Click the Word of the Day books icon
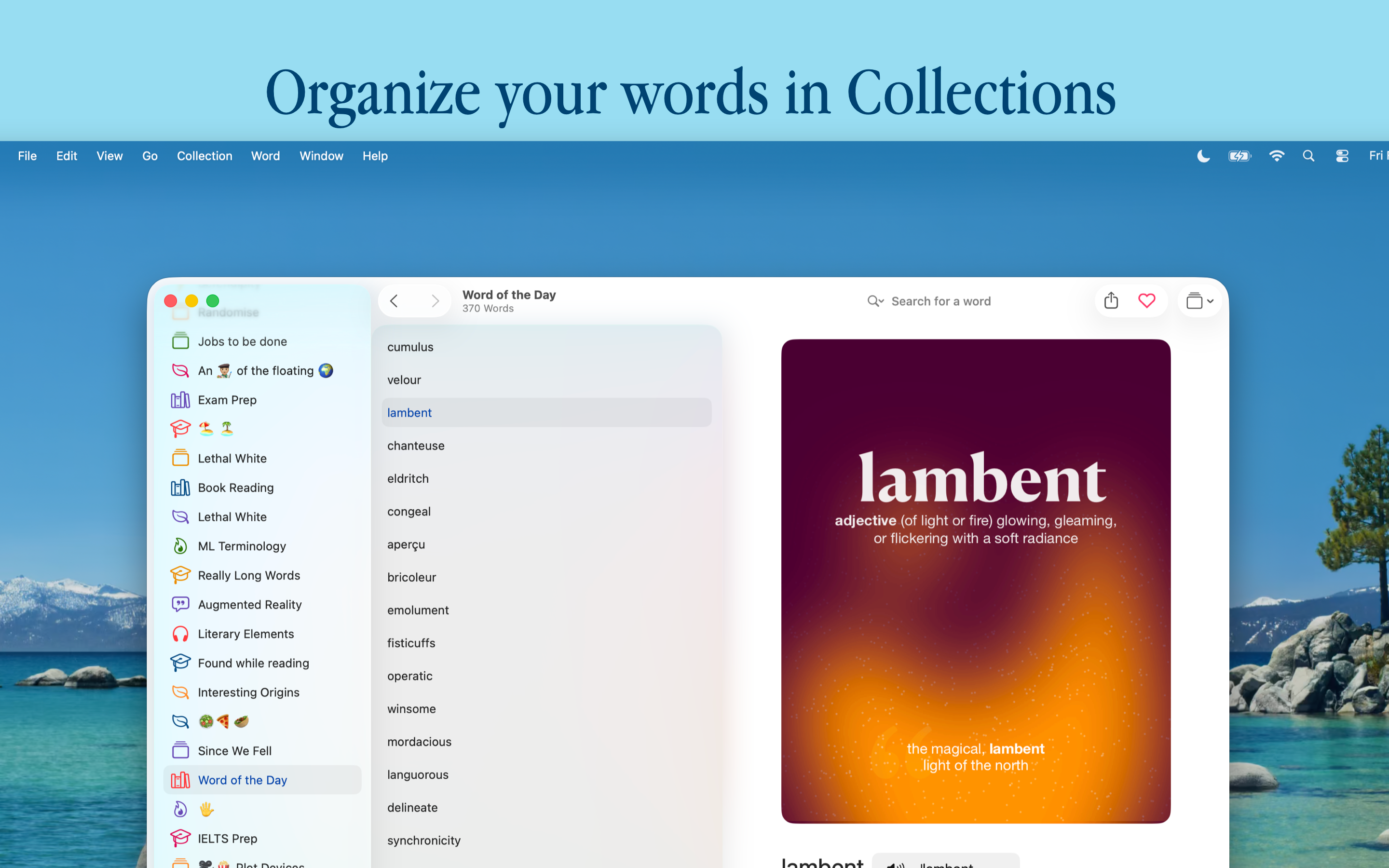Viewport: 1389px width, 868px height. (180, 780)
